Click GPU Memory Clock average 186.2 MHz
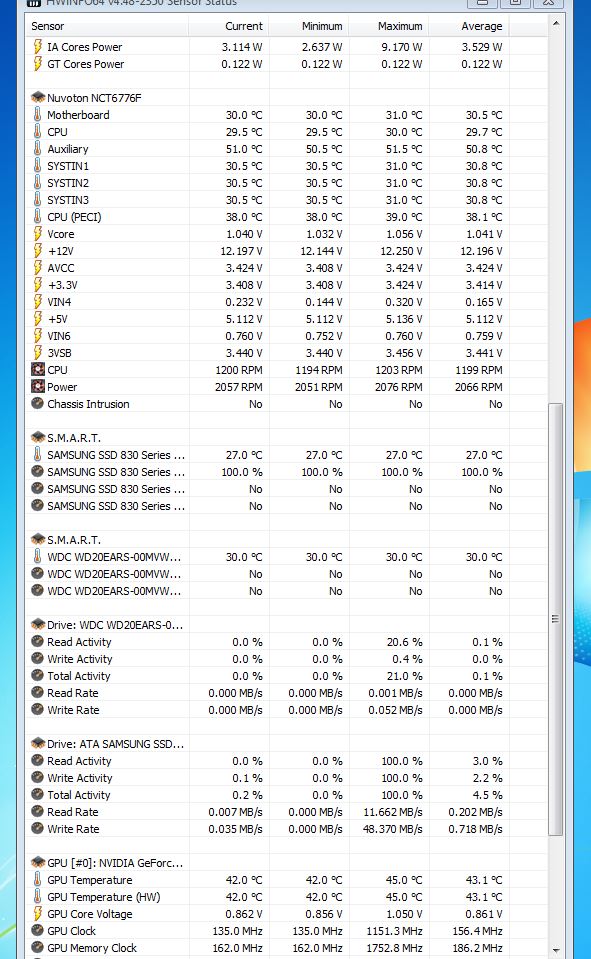This screenshot has width=591, height=959. coord(477,947)
